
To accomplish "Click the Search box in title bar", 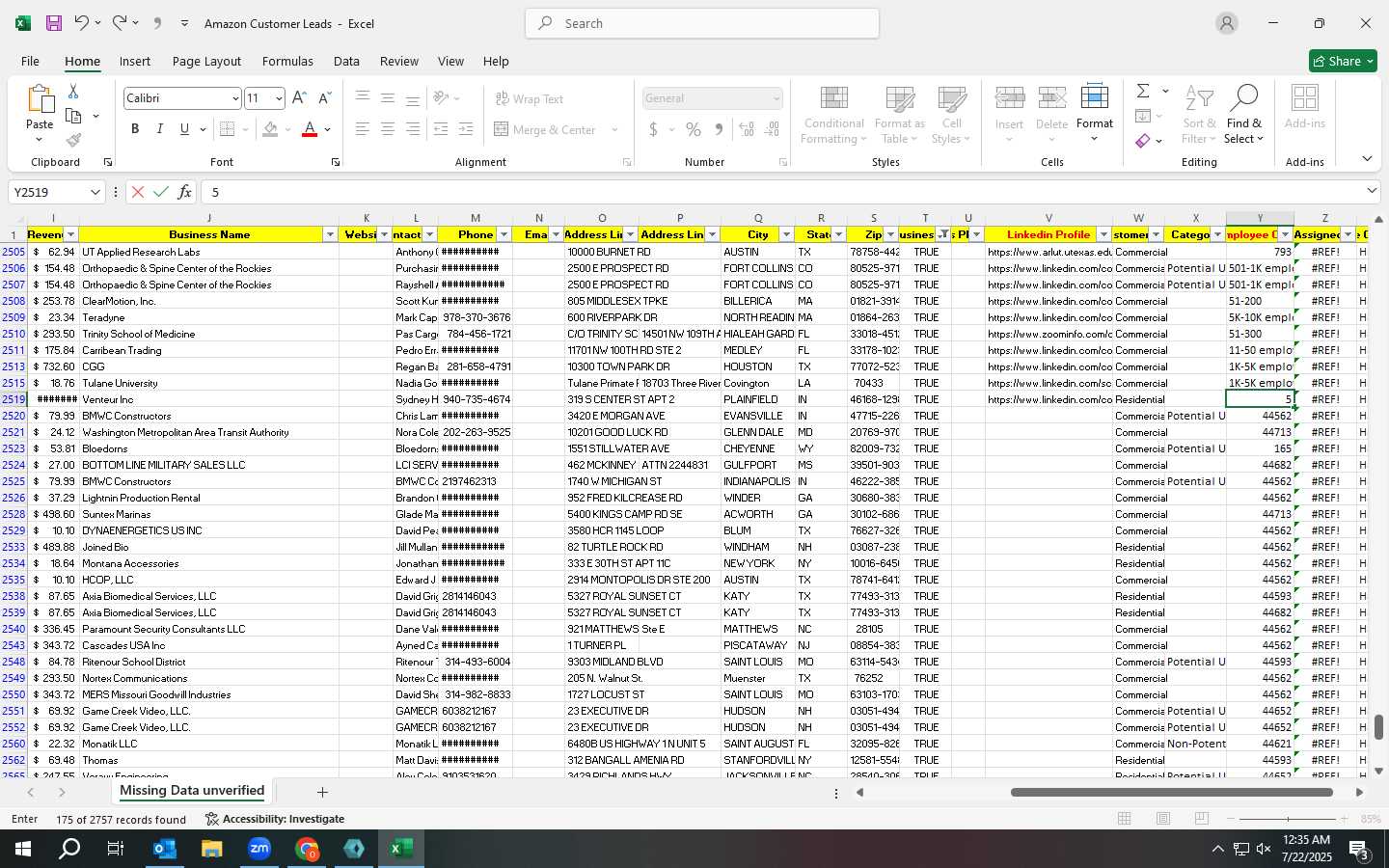I will coord(702,23).
